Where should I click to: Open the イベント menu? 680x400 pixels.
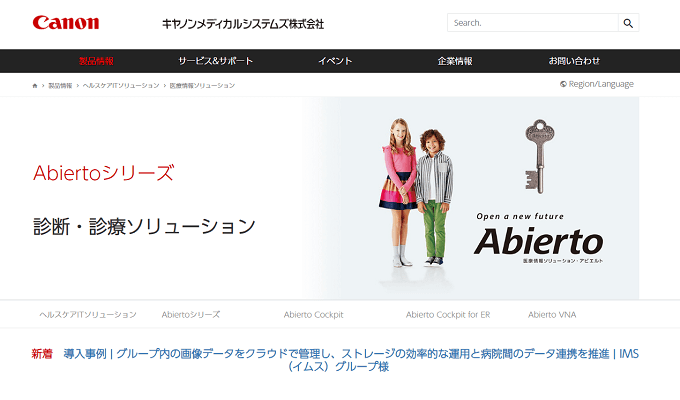335,61
